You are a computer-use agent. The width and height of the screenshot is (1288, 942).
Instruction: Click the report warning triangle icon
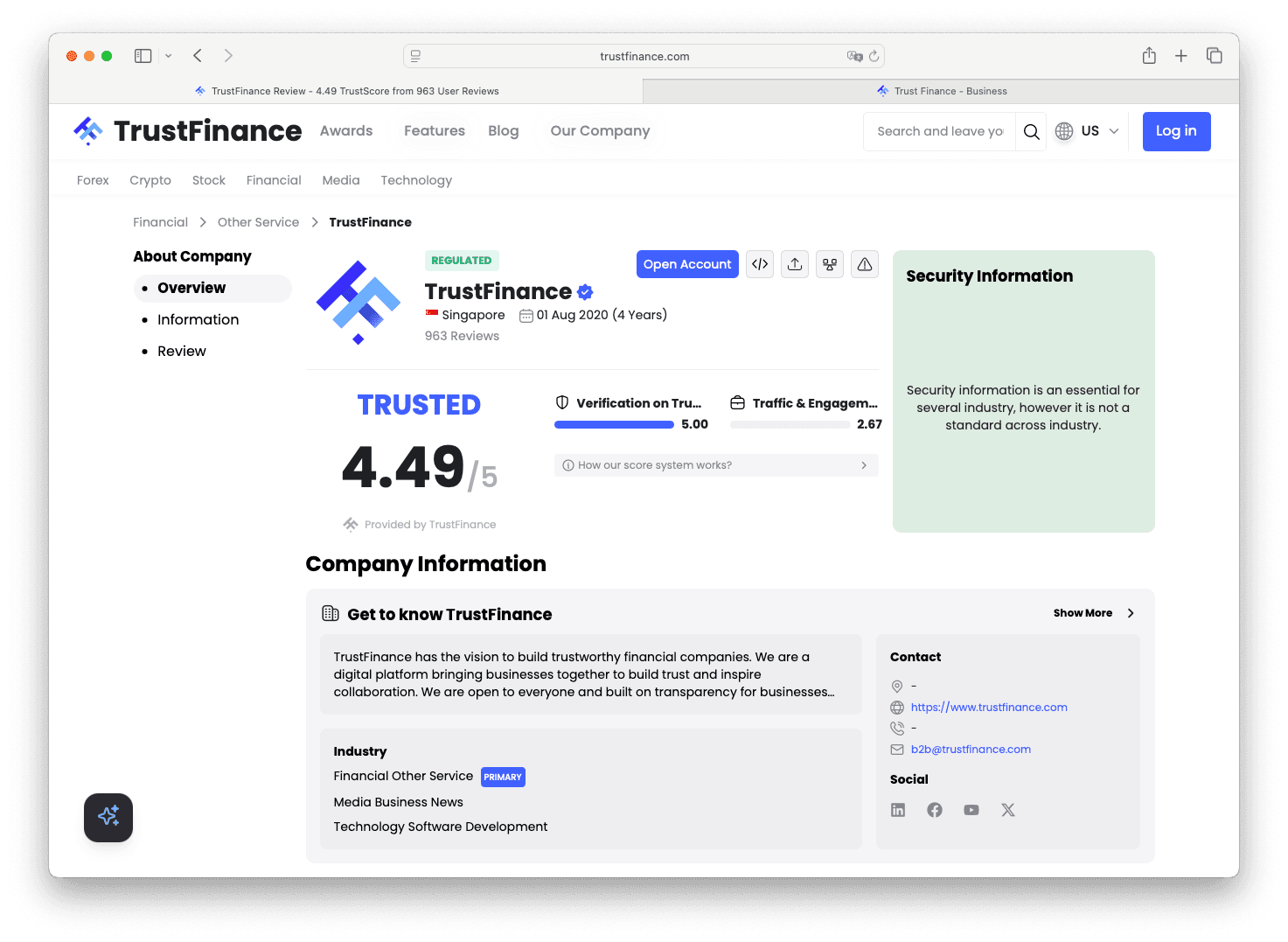pyautogui.click(x=865, y=264)
